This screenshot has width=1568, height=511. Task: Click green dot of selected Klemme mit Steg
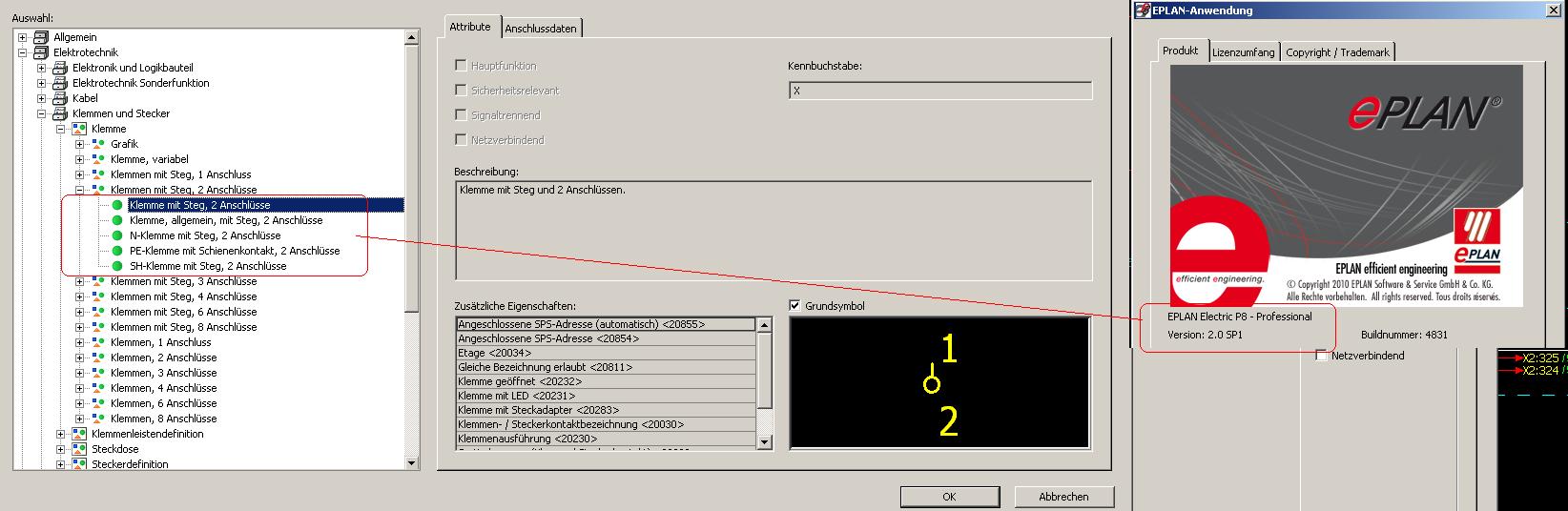pos(117,205)
